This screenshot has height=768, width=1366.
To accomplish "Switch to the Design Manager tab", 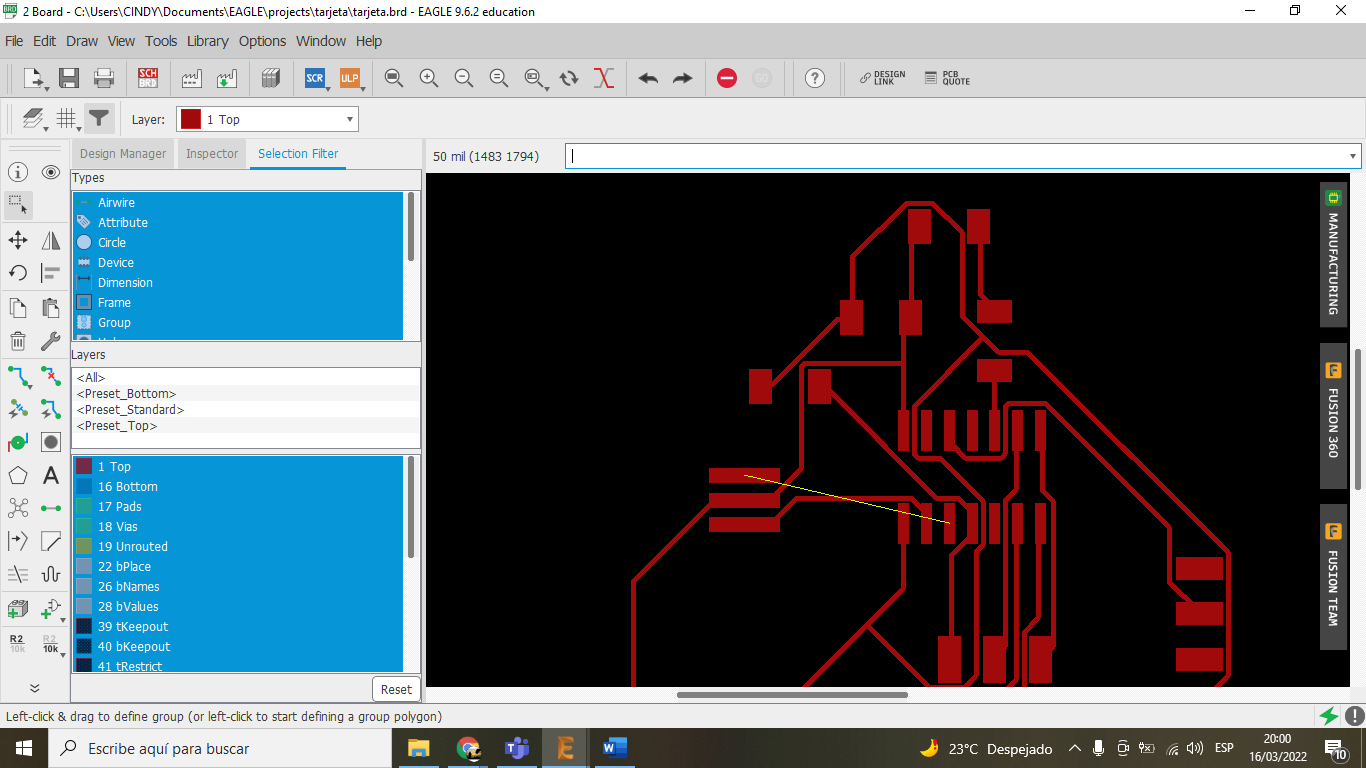I will pyautogui.click(x=123, y=154).
